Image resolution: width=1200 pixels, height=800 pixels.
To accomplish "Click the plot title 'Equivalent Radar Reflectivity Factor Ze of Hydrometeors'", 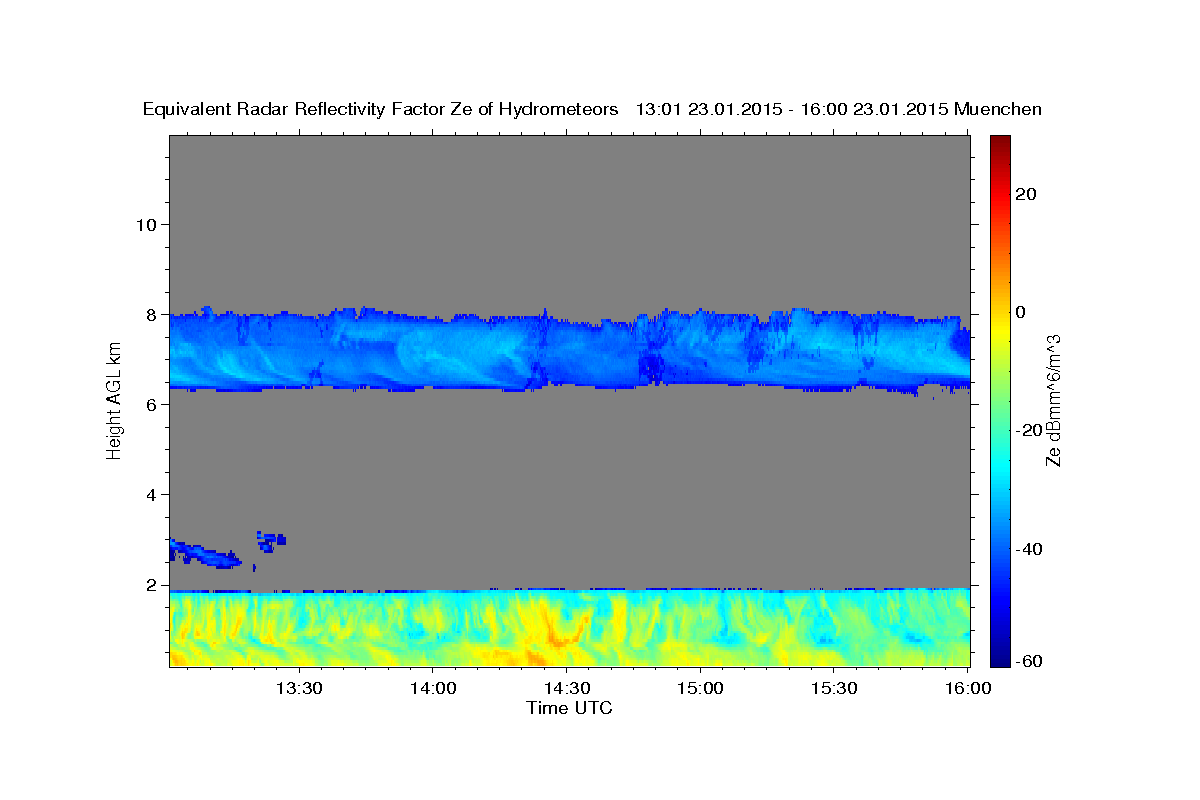I will 381,110.
